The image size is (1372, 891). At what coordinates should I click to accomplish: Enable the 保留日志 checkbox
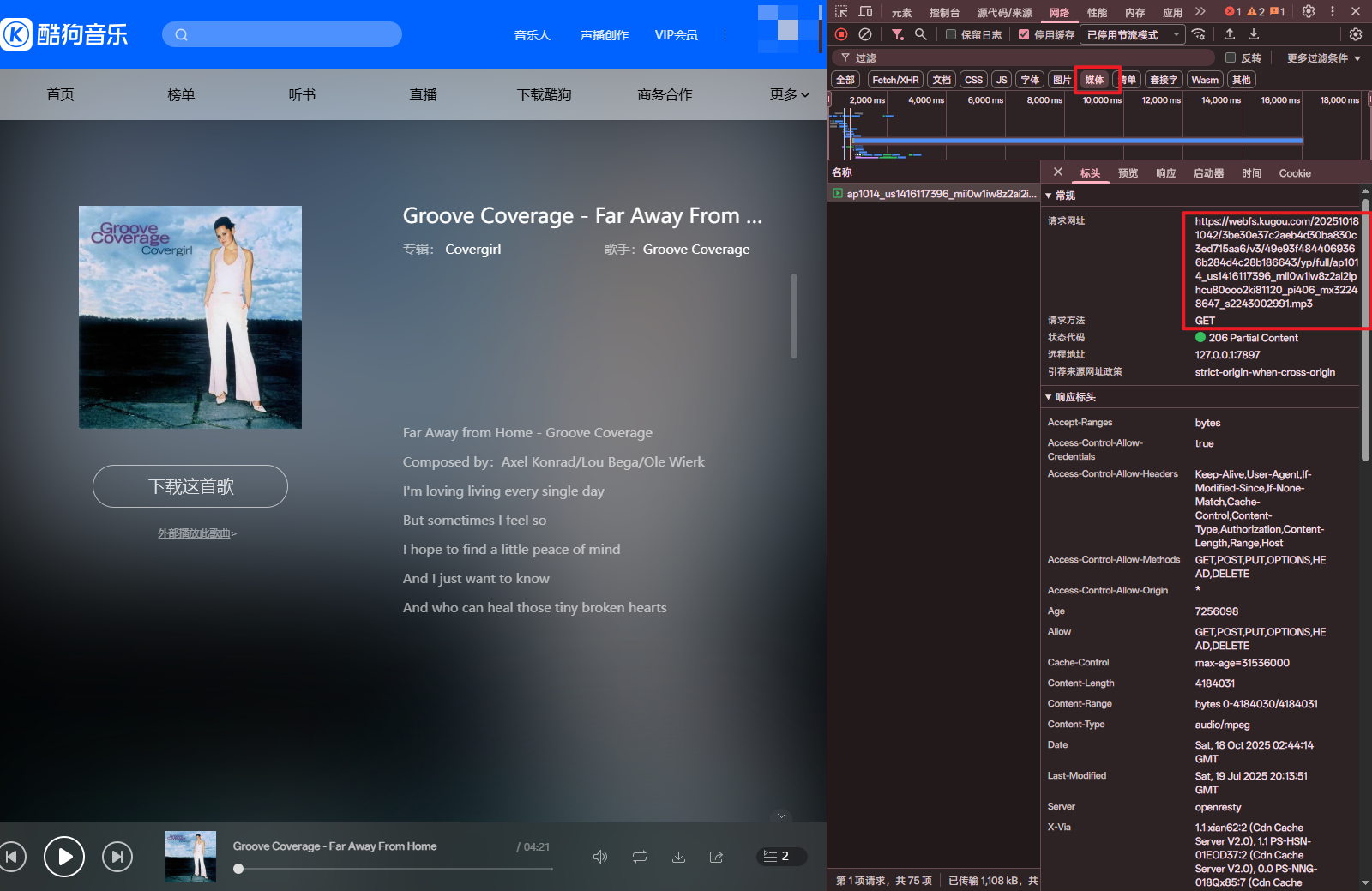(x=951, y=35)
